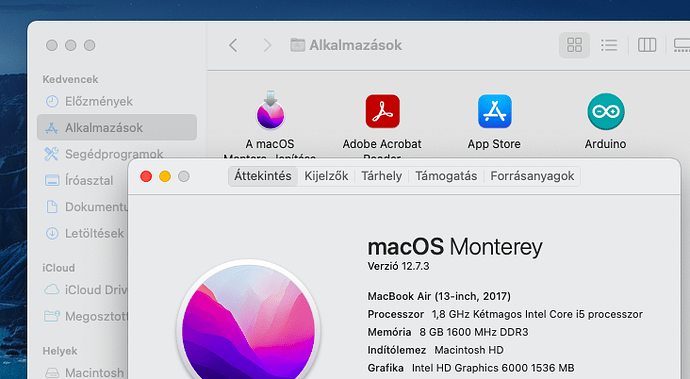Click the iCloud sidebar heading
This screenshot has height=379, width=690.
click(59, 268)
